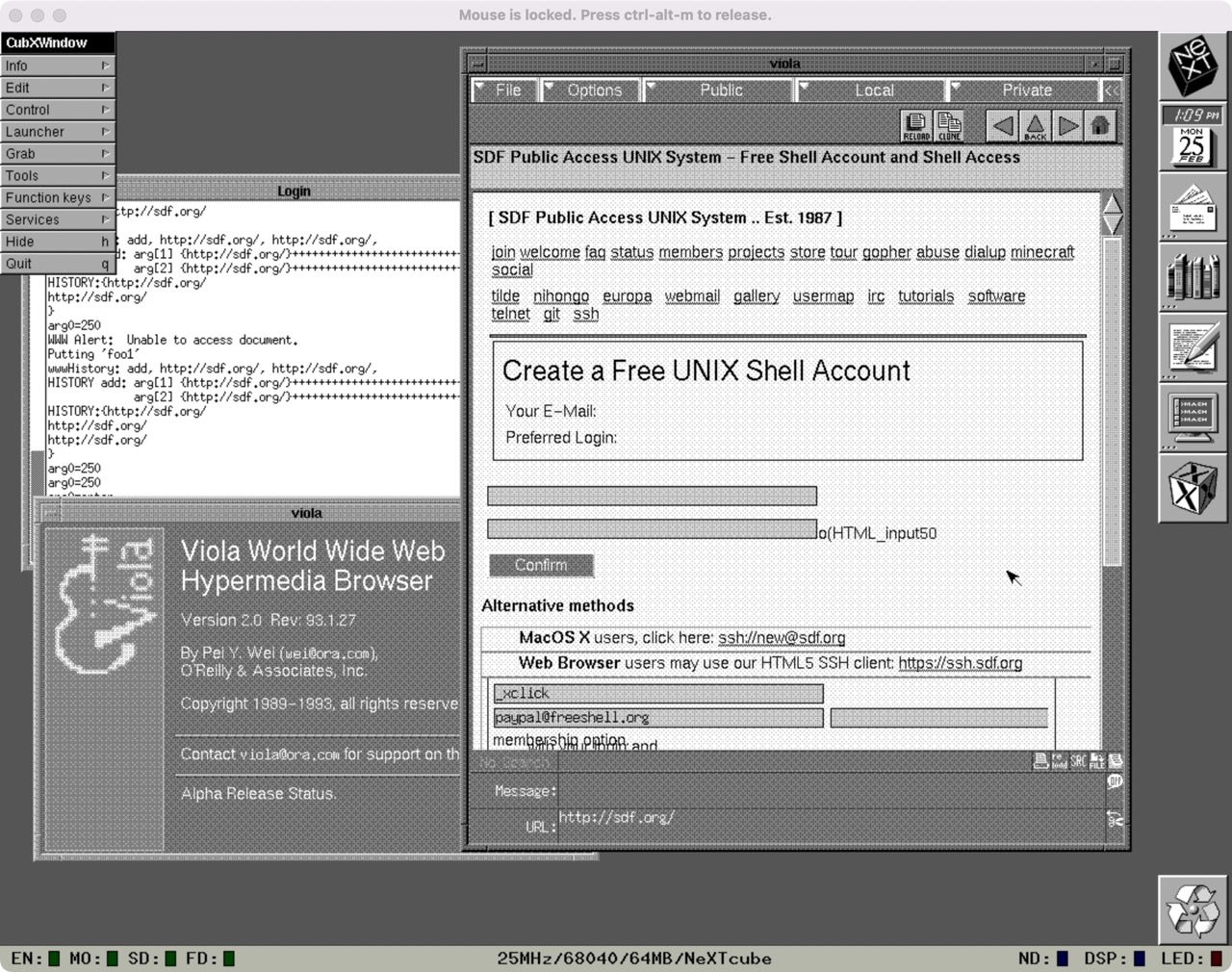View source with the SRC icon
This screenshot has height=972, width=1232.
[x=1078, y=760]
